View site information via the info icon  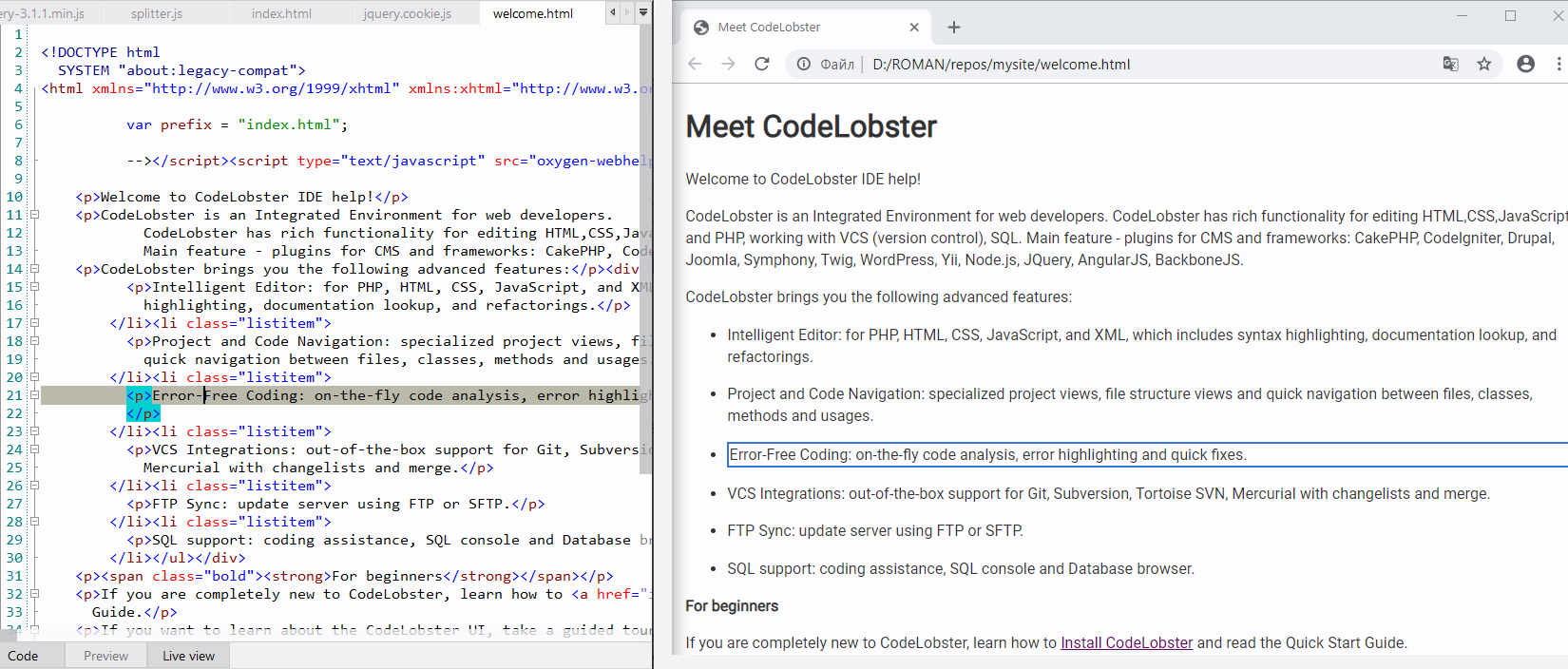(803, 64)
